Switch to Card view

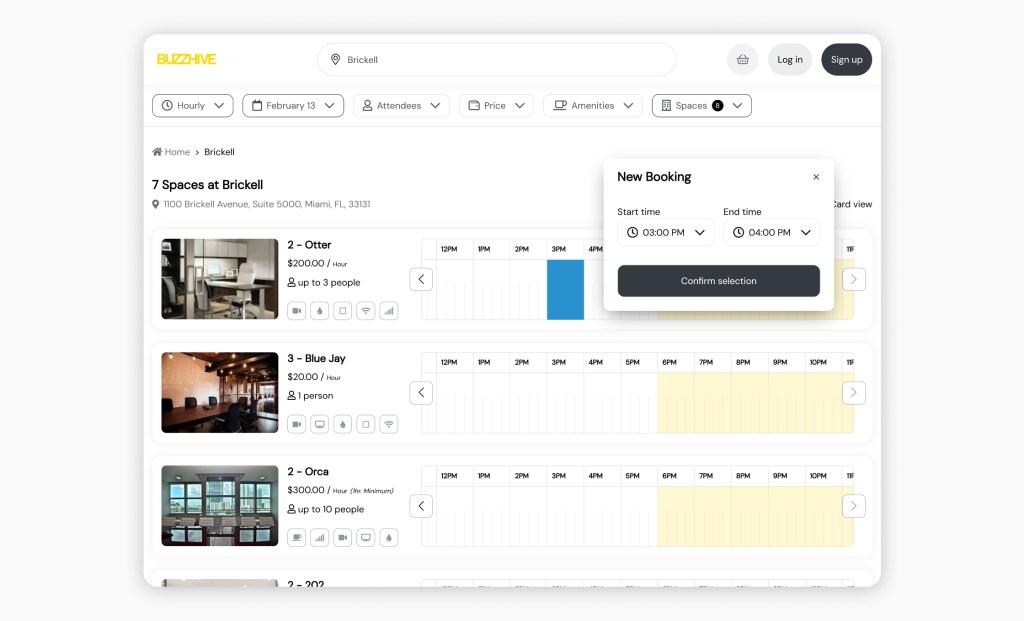pyautogui.click(x=852, y=204)
